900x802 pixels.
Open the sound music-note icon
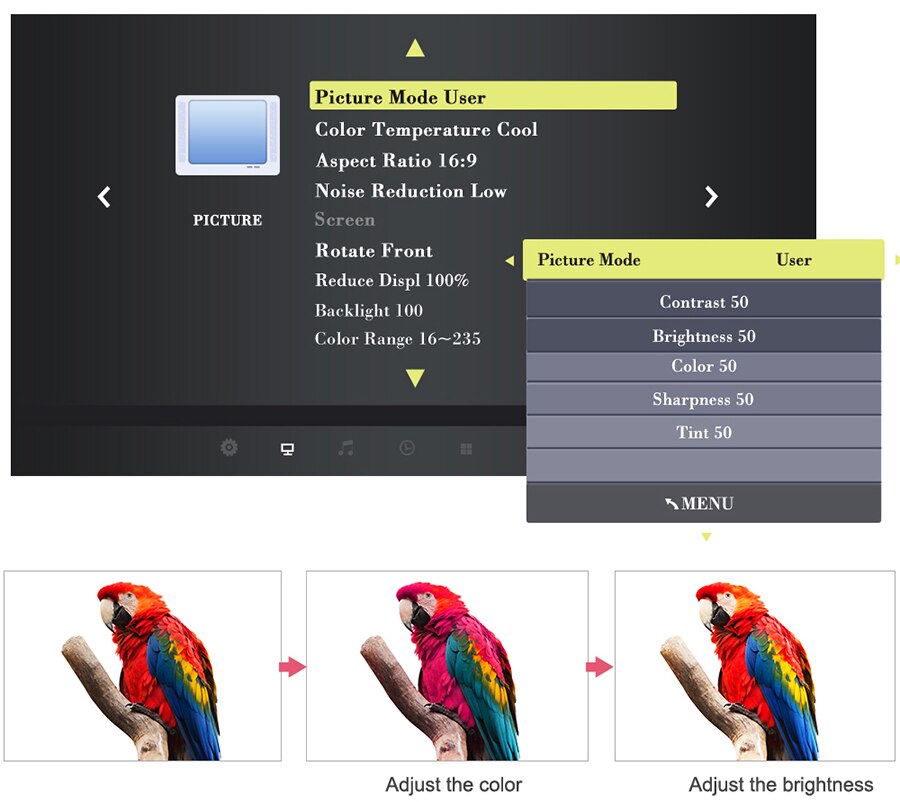(x=346, y=448)
